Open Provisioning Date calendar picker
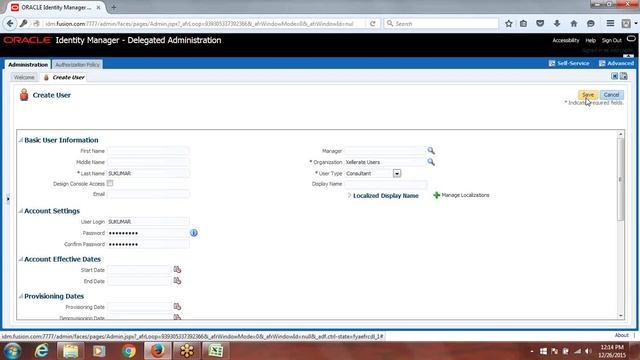The image size is (640, 360). point(177,307)
